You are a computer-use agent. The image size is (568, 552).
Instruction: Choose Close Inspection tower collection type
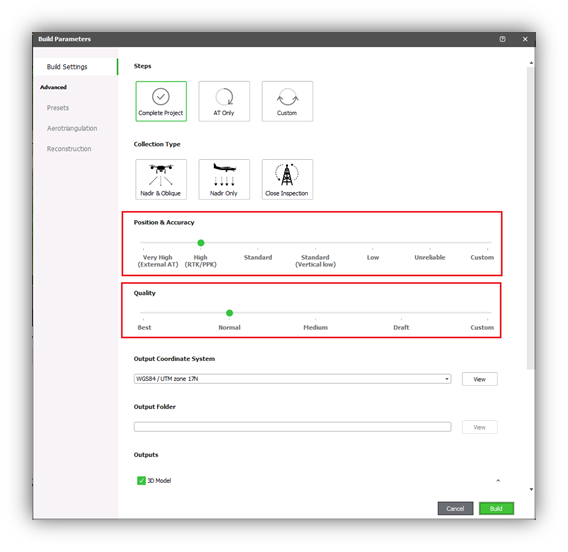(x=287, y=179)
